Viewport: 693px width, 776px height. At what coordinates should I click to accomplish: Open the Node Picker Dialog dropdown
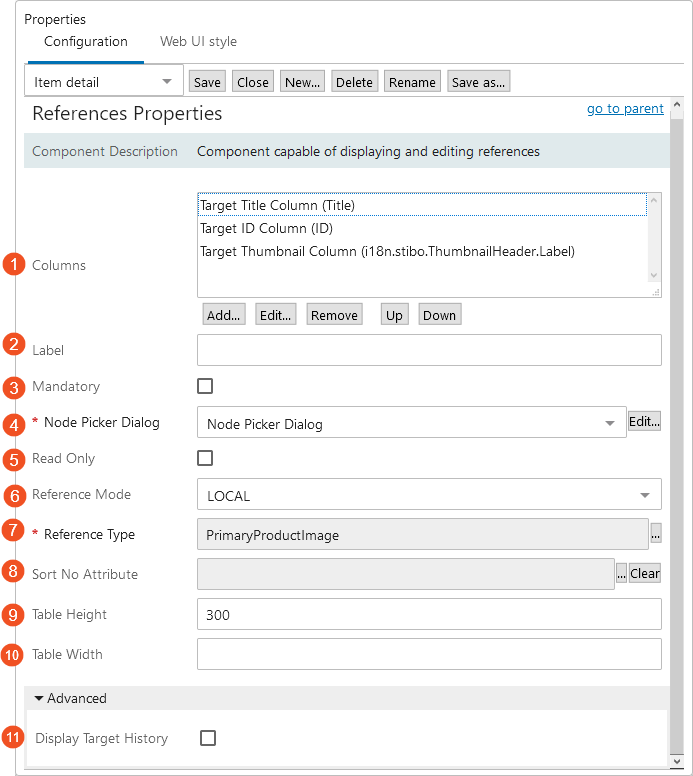[410, 424]
